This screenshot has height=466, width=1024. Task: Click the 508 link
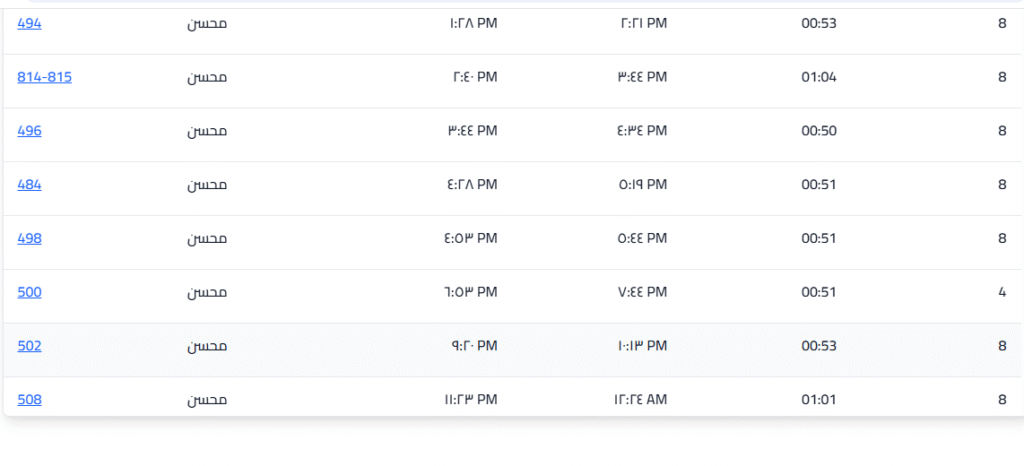pos(29,400)
